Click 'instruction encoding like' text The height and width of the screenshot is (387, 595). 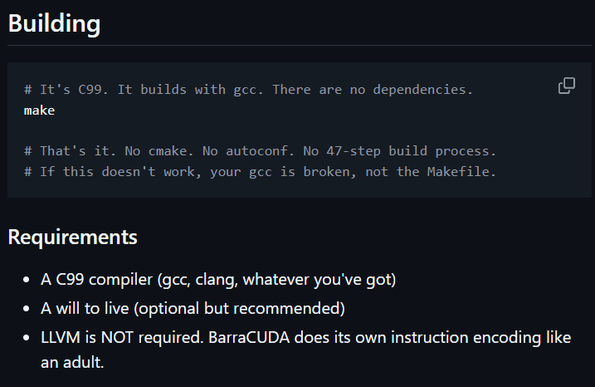[x=481, y=337]
